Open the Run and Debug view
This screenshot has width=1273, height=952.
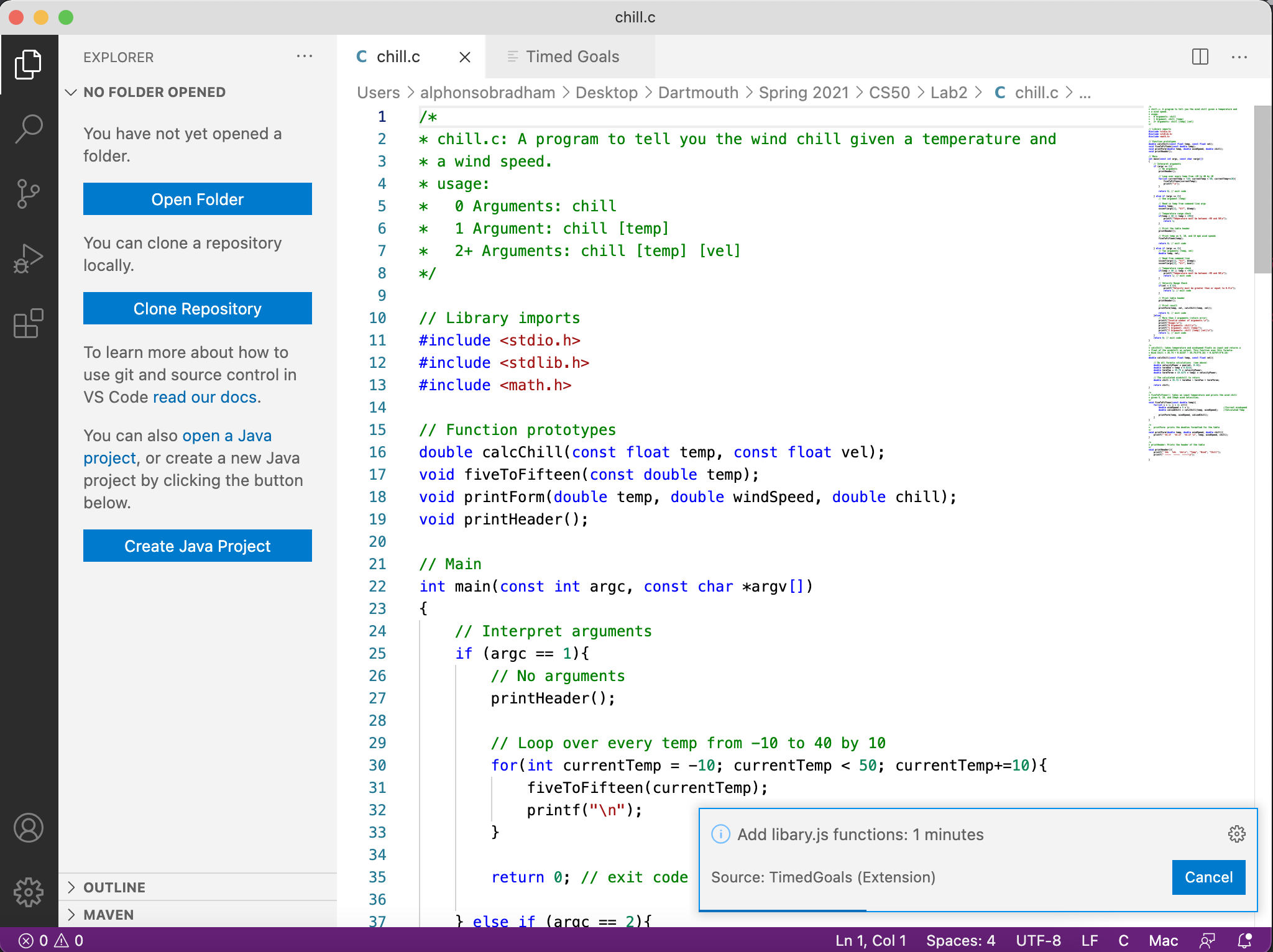[29, 259]
